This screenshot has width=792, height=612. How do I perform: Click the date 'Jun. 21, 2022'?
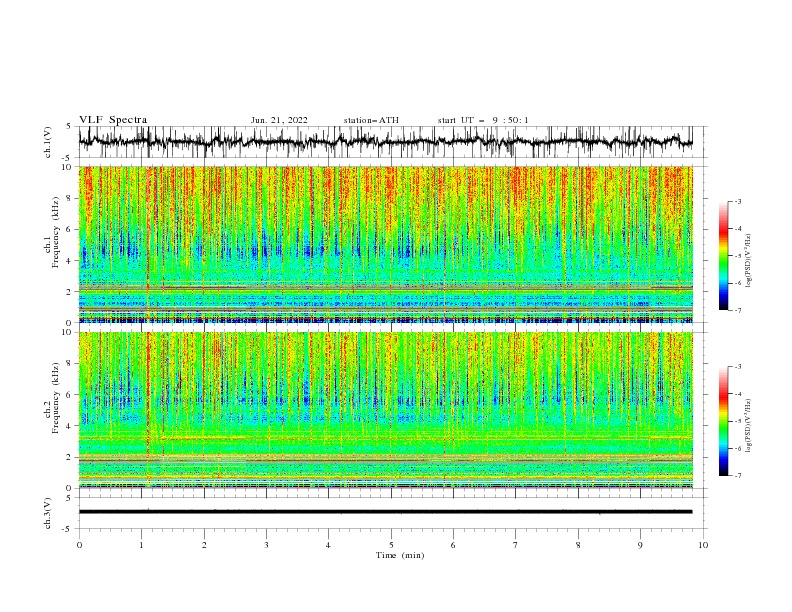coord(279,120)
